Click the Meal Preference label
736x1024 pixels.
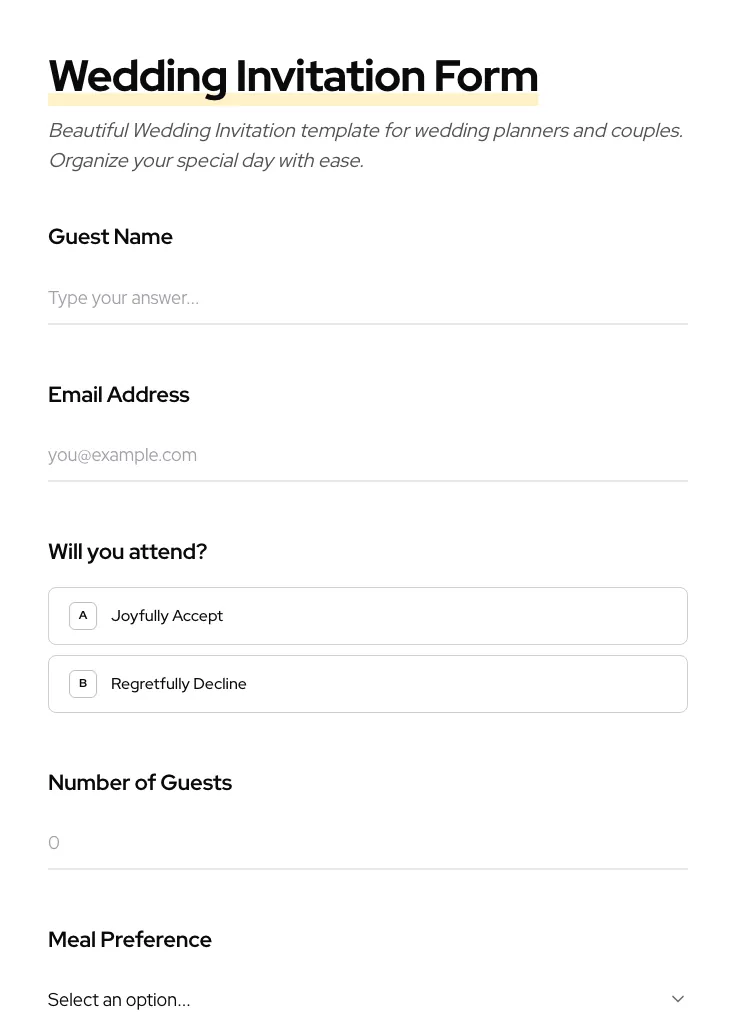point(130,940)
